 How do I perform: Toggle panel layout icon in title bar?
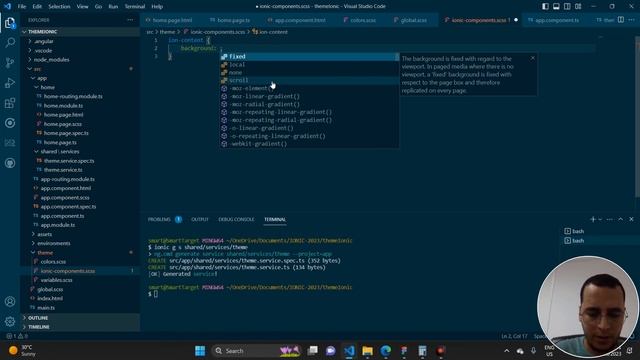(556, 6)
